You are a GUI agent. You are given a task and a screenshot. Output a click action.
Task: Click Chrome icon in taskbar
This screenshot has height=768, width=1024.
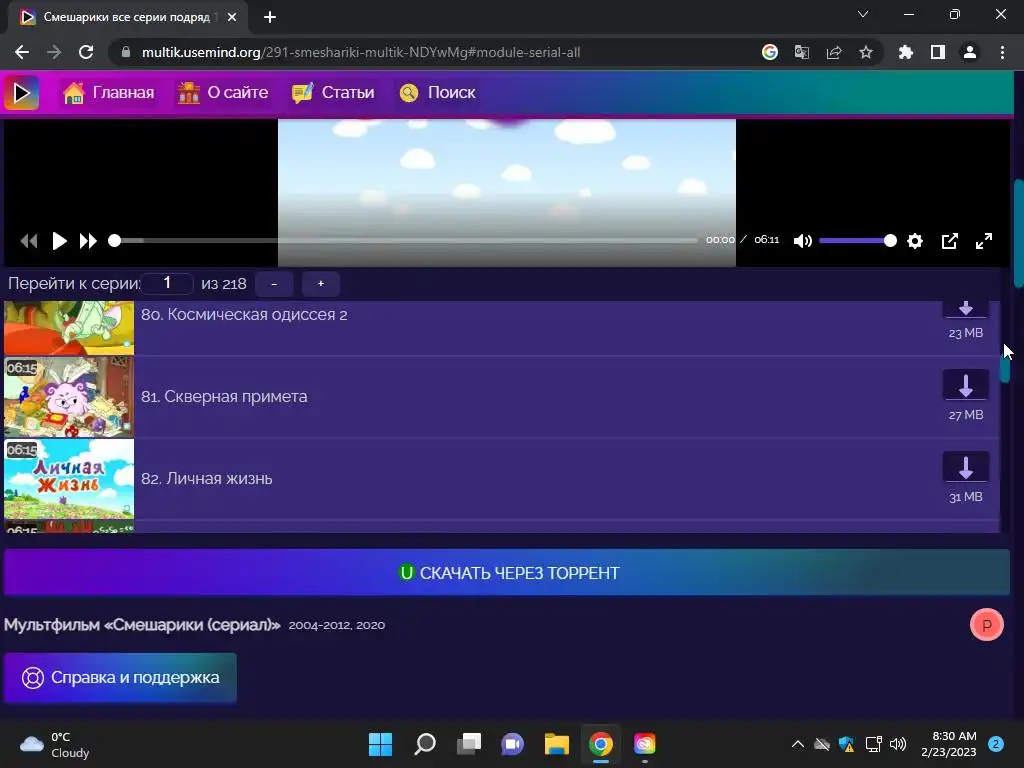click(x=601, y=744)
